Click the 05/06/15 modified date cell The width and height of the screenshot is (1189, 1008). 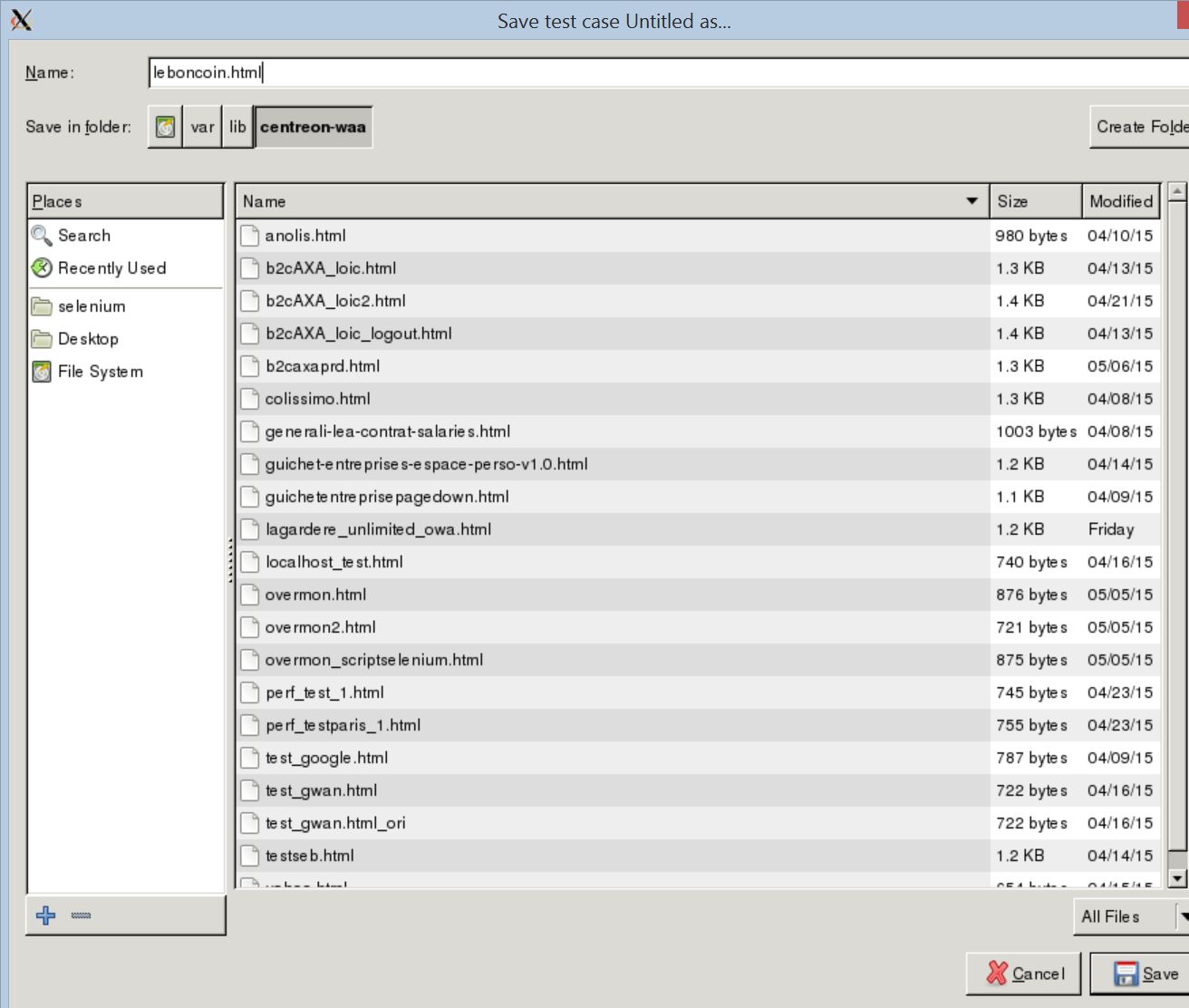pyautogui.click(x=1120, y=366)
